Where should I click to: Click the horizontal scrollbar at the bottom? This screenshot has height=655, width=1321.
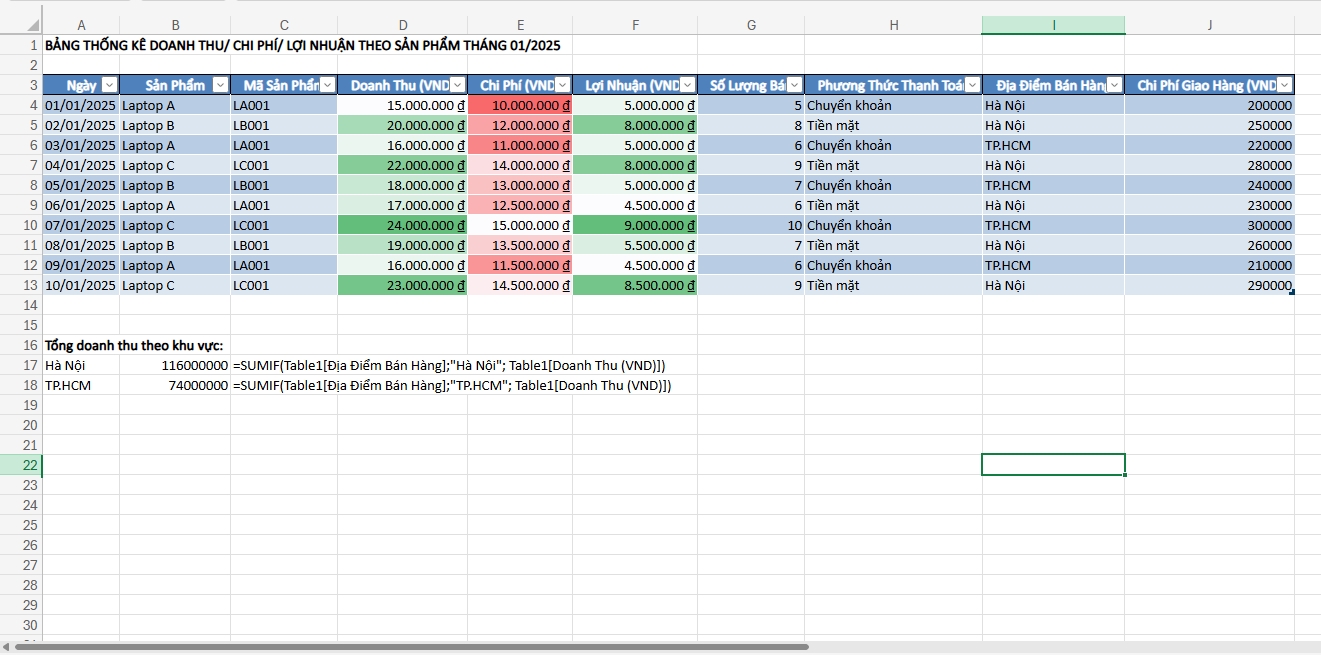click(410, 647)
